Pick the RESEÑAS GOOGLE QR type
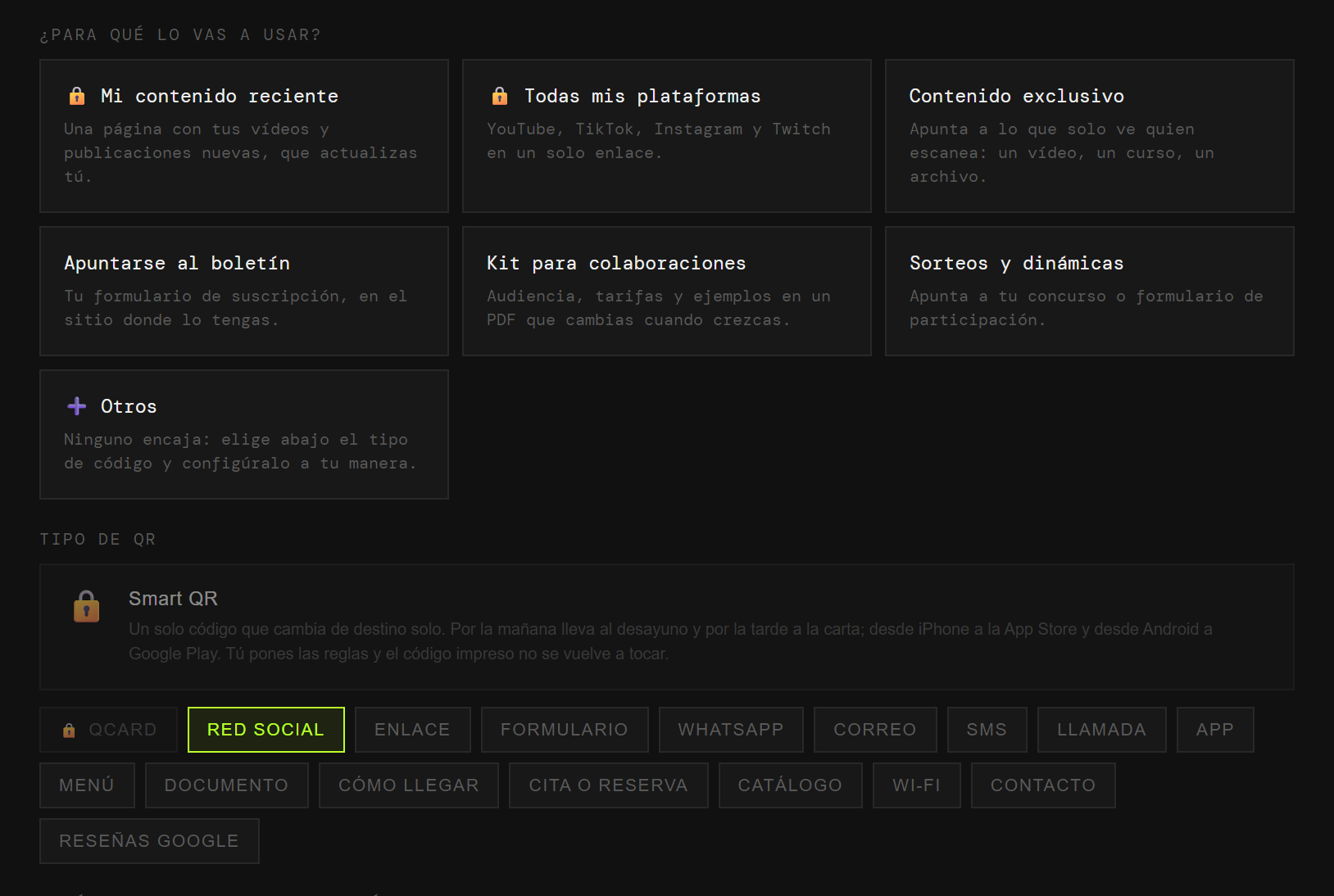1334x896 pixels. pos(149,841)
